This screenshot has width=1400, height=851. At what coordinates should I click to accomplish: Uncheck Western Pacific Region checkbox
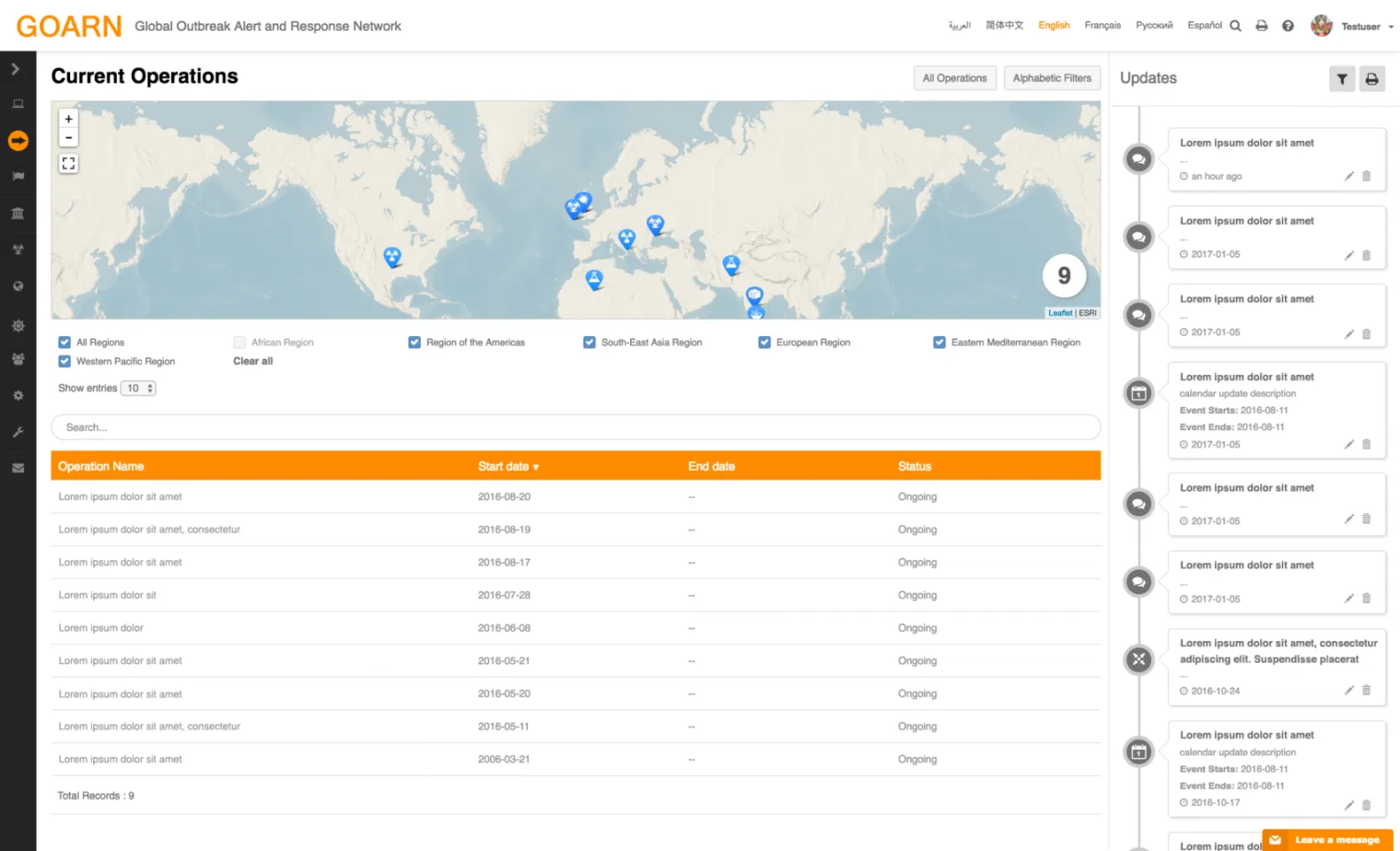click(x=65, y=361)
